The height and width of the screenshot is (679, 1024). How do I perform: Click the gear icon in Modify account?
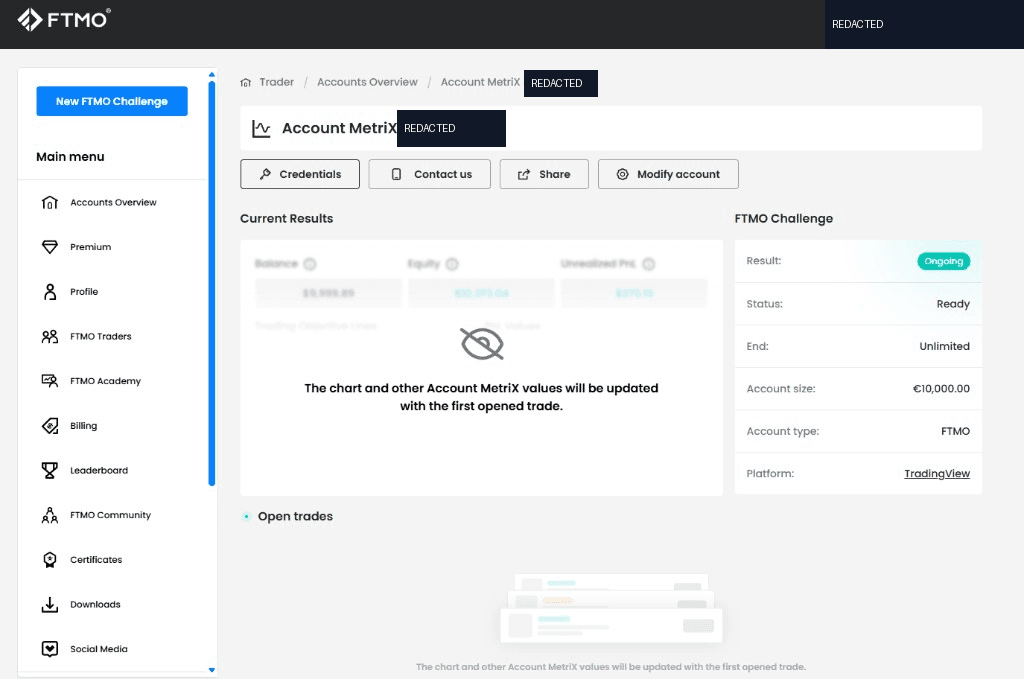click(x=622, y=174)
